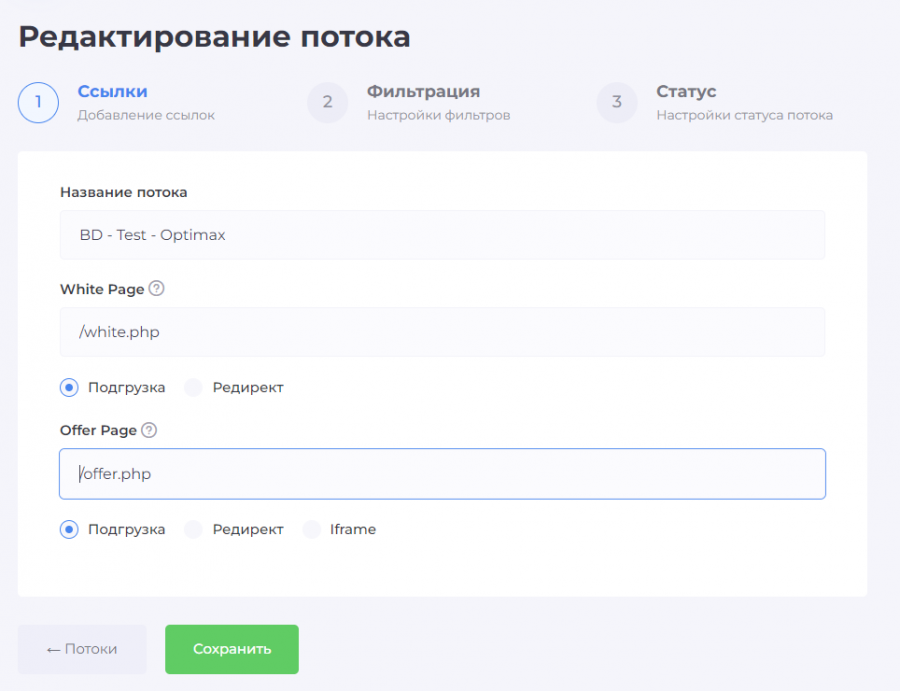Select step 2 circle for Фильтрация

328,102
